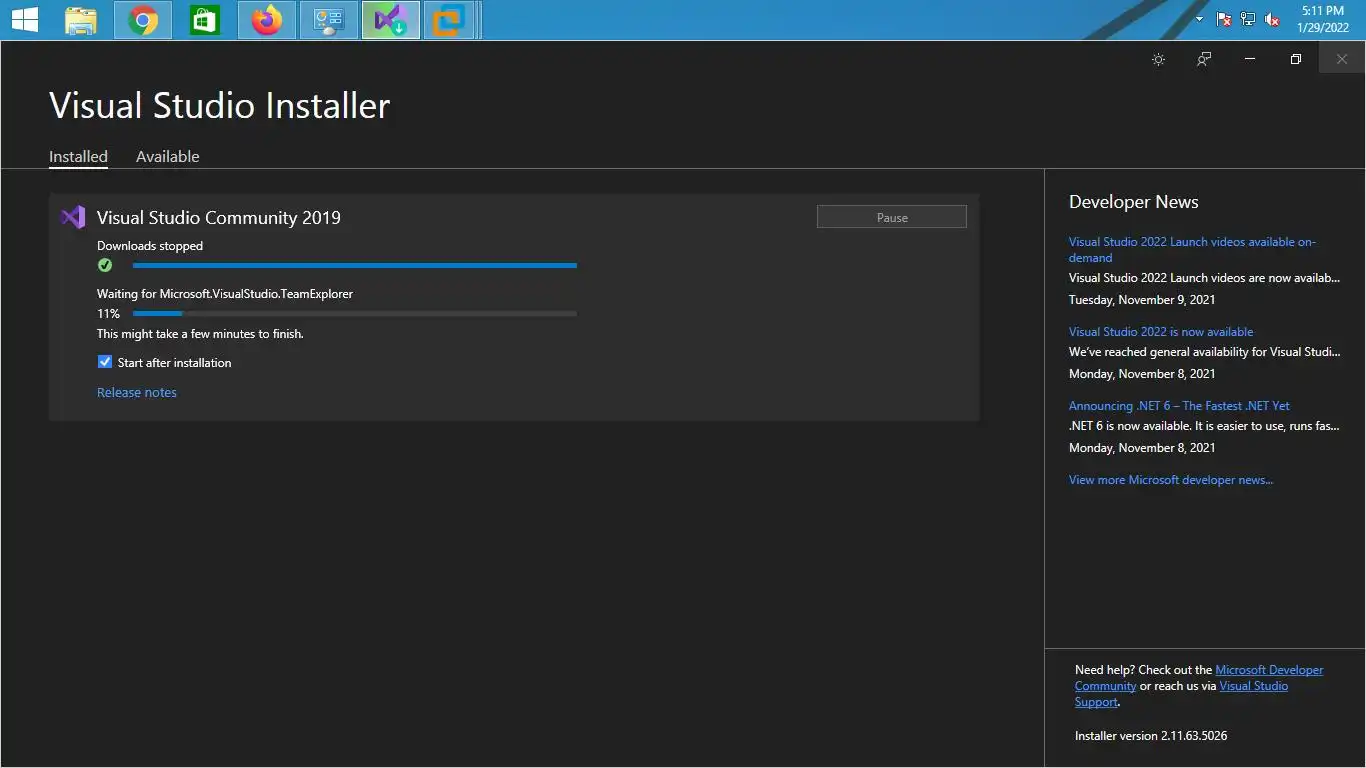Click the '11%' progress value text
Screen dimensions: 1366x768
[x=108, y=314]
